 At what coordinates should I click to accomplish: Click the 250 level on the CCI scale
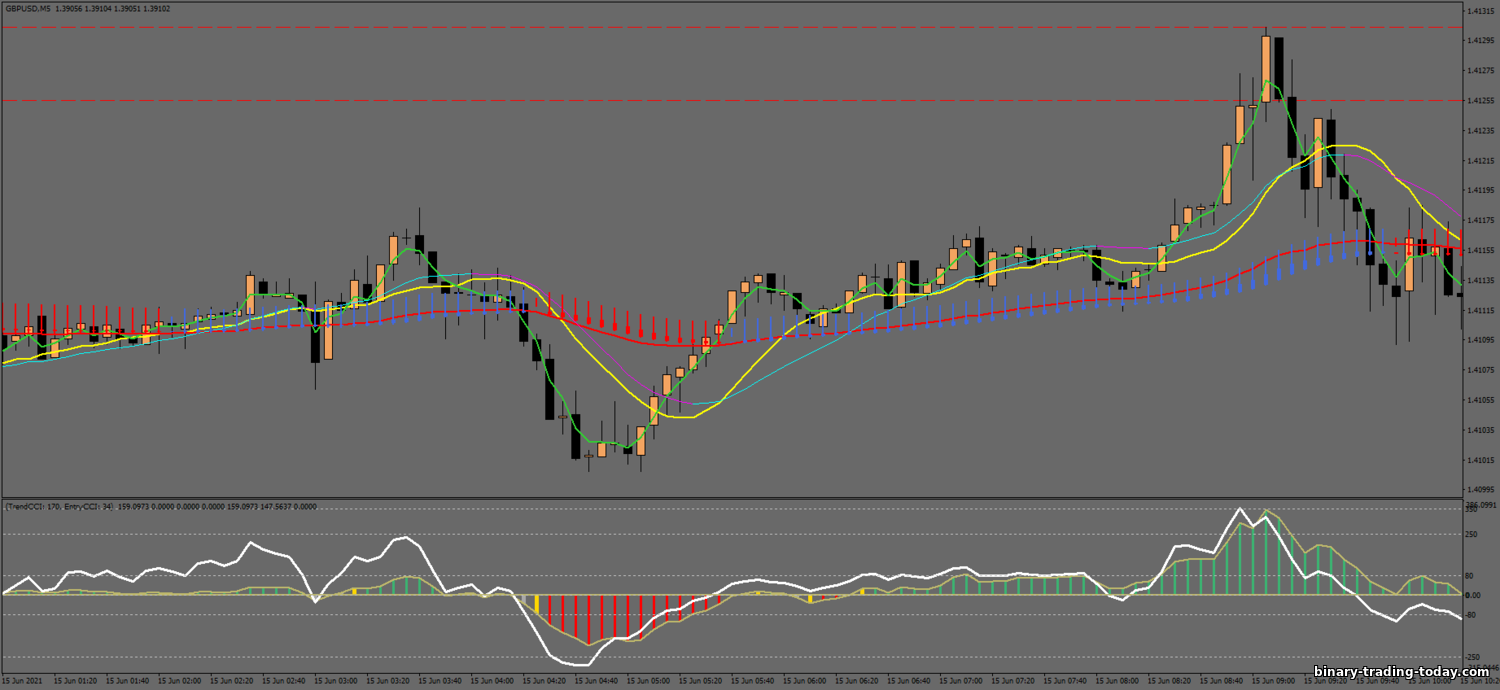[1473, 534]
